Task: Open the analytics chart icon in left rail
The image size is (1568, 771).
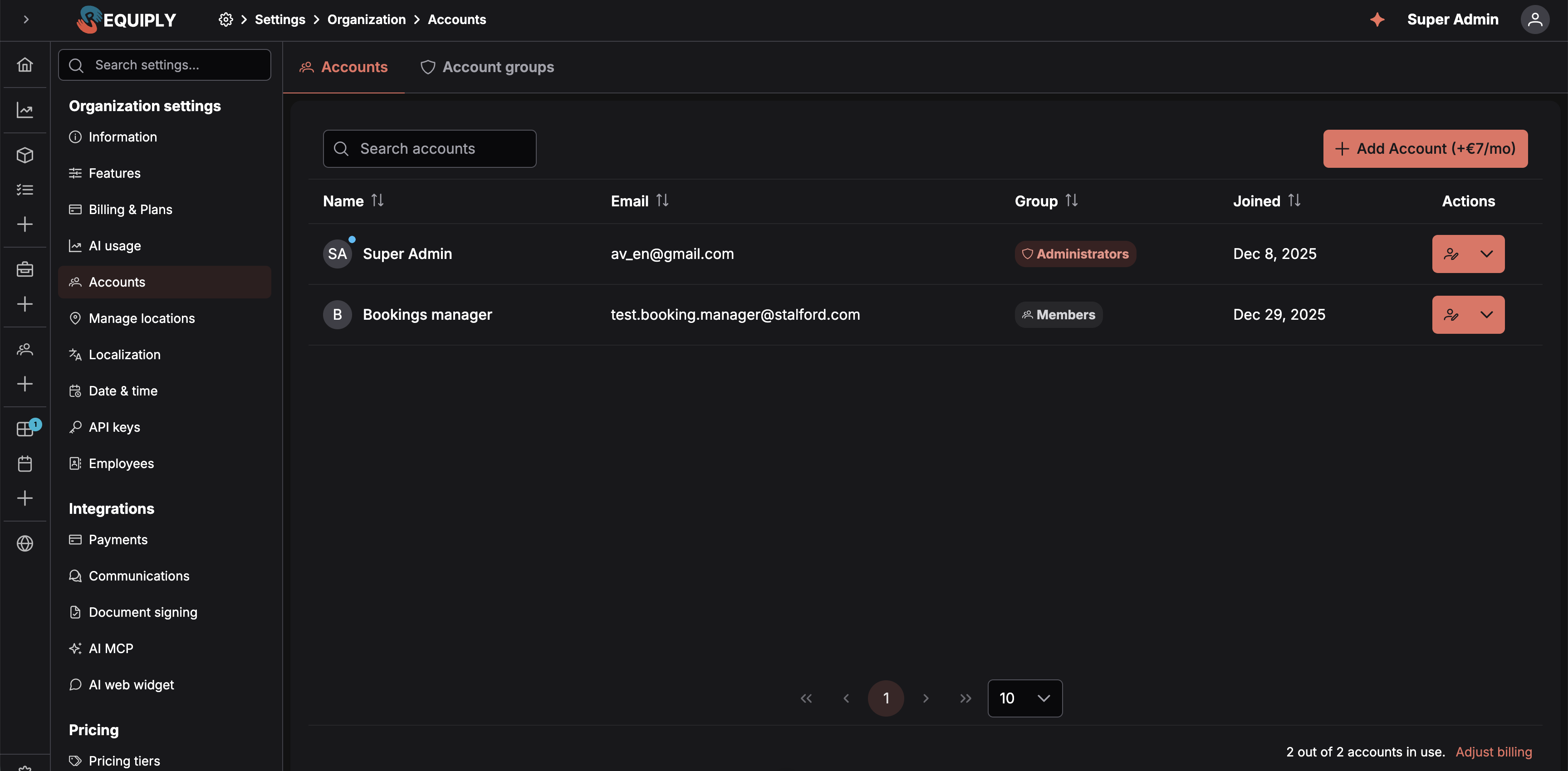Action: [25, 110]
